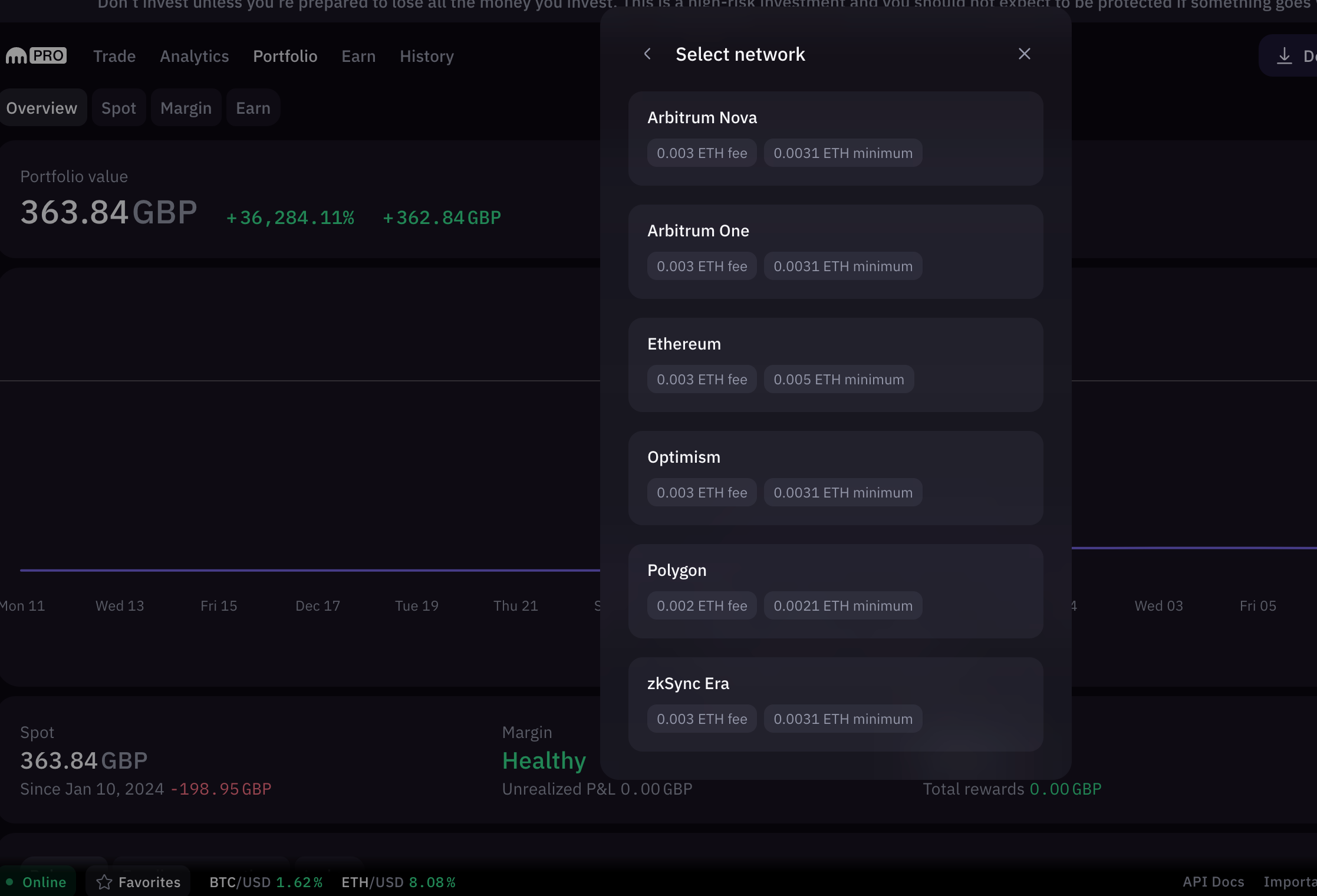Click the Dec 17 chart axis label
The height and width of the screenshot is (896, 1317).
pos(318,606)
